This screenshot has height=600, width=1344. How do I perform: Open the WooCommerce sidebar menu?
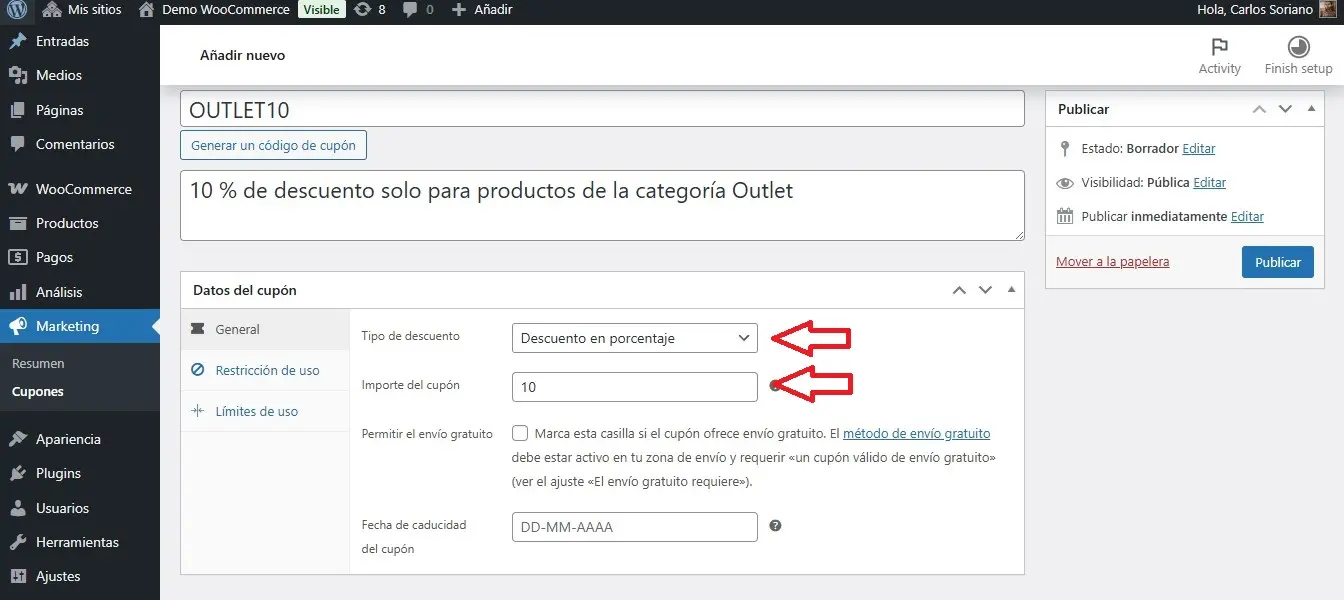tap(83, 189)
